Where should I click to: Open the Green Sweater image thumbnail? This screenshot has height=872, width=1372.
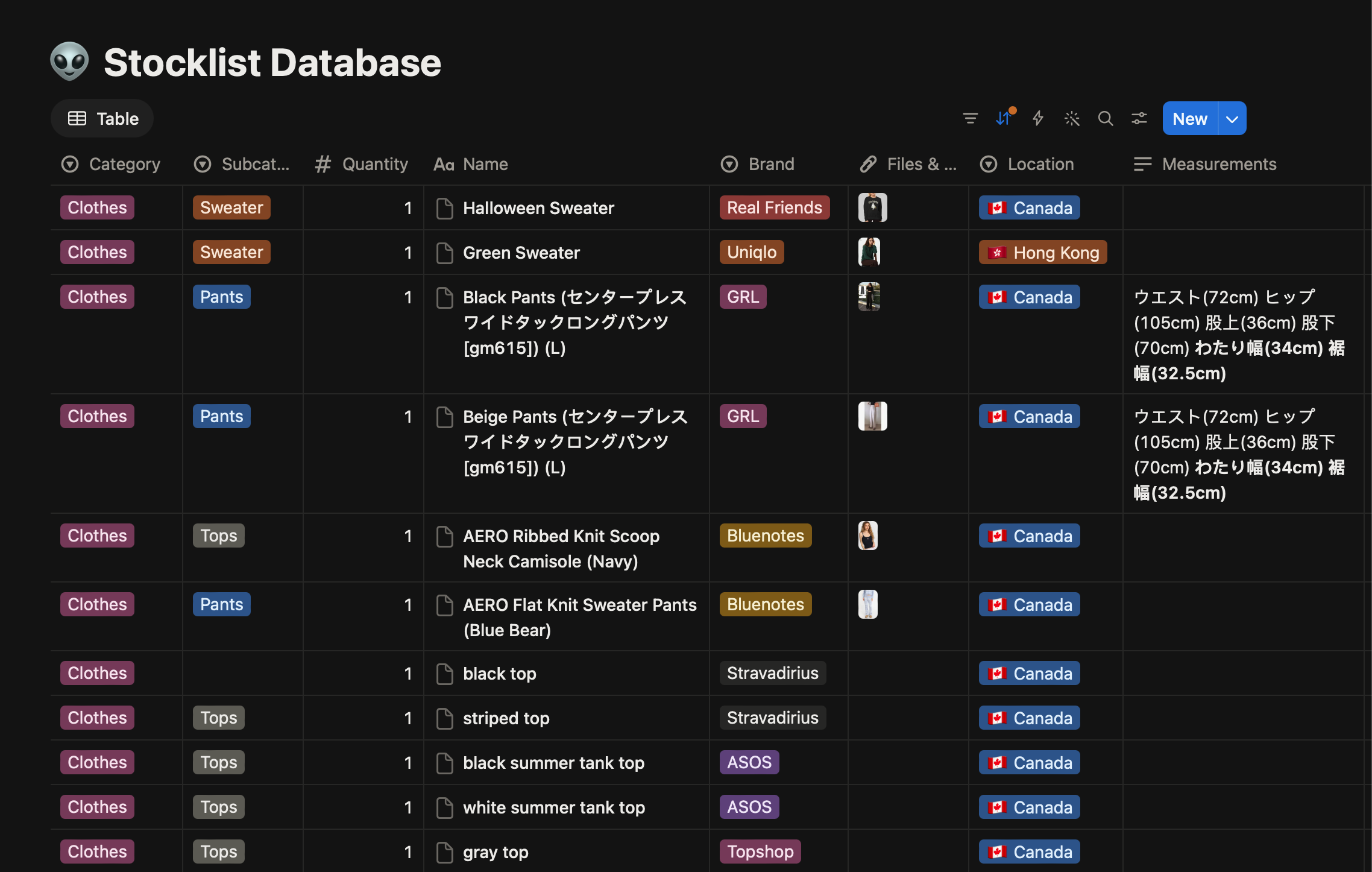[x=869, y=252]
